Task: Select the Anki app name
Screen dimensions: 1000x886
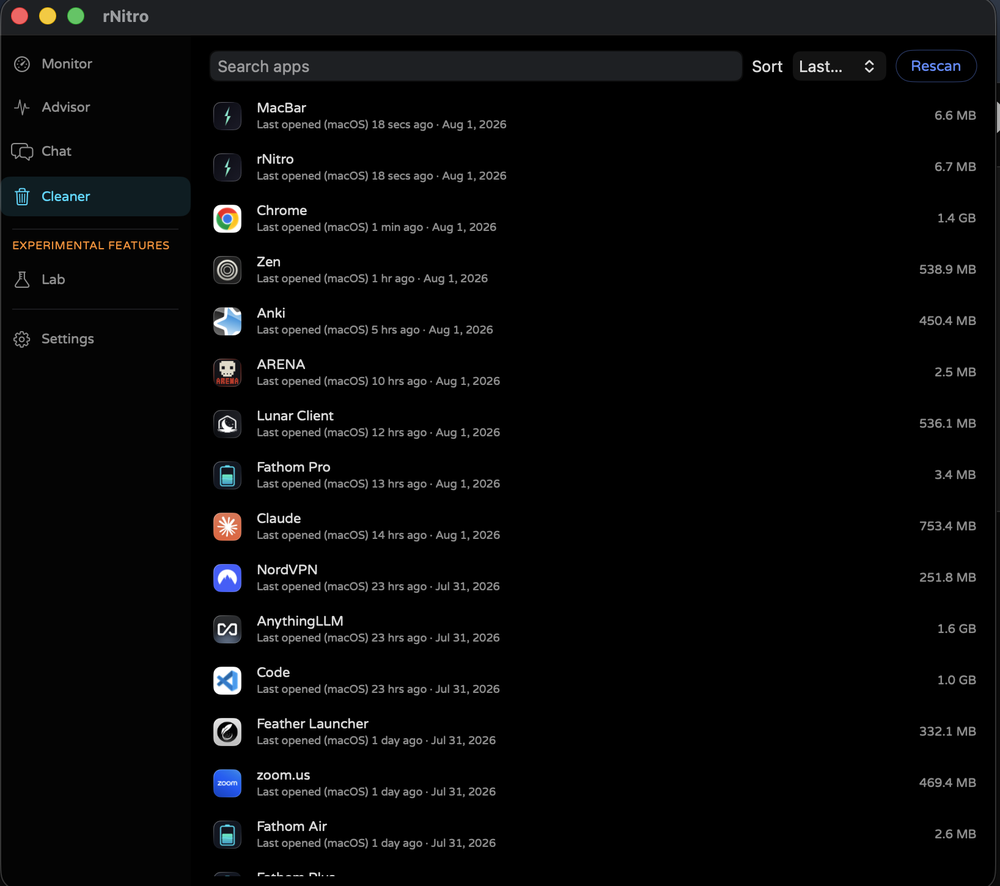Action: pyautogui.click(x=270, y=313)
